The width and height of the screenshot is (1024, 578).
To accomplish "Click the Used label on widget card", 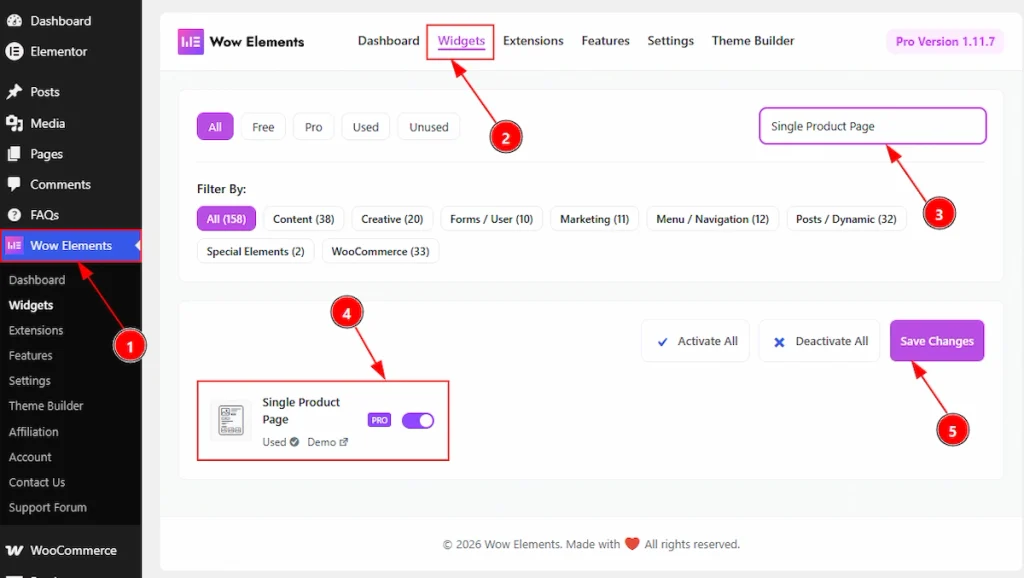I will coord(274,442).
